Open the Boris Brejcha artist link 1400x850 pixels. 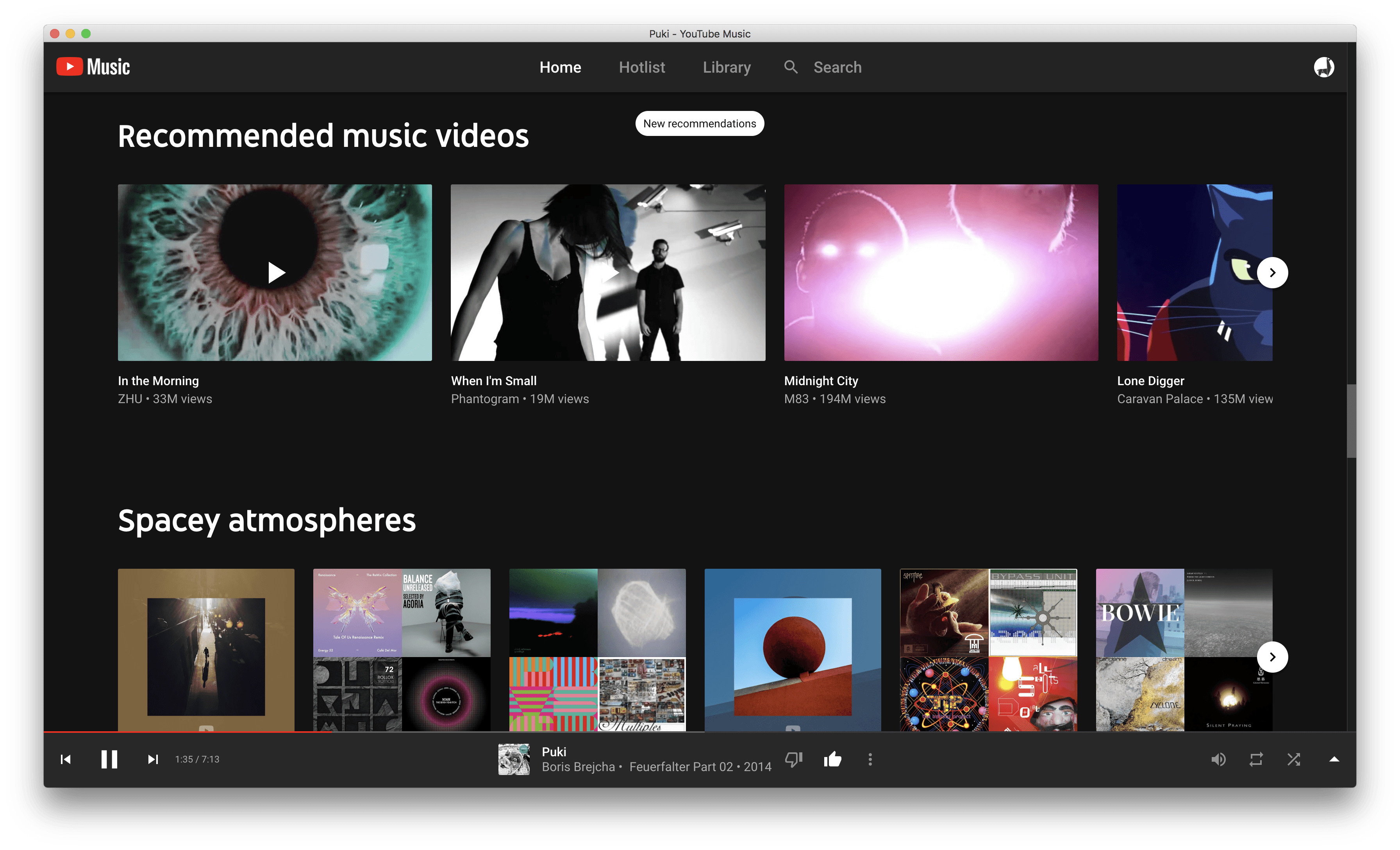coord(578,767)
